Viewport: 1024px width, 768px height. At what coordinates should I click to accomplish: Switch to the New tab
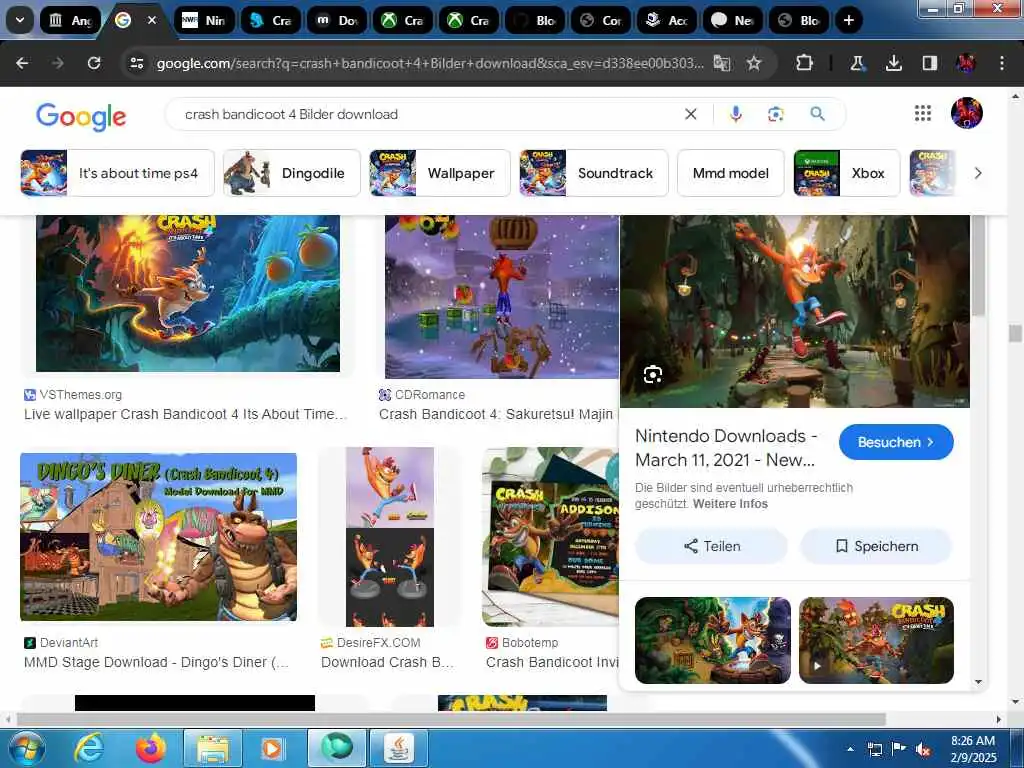[x=733, y=20]
